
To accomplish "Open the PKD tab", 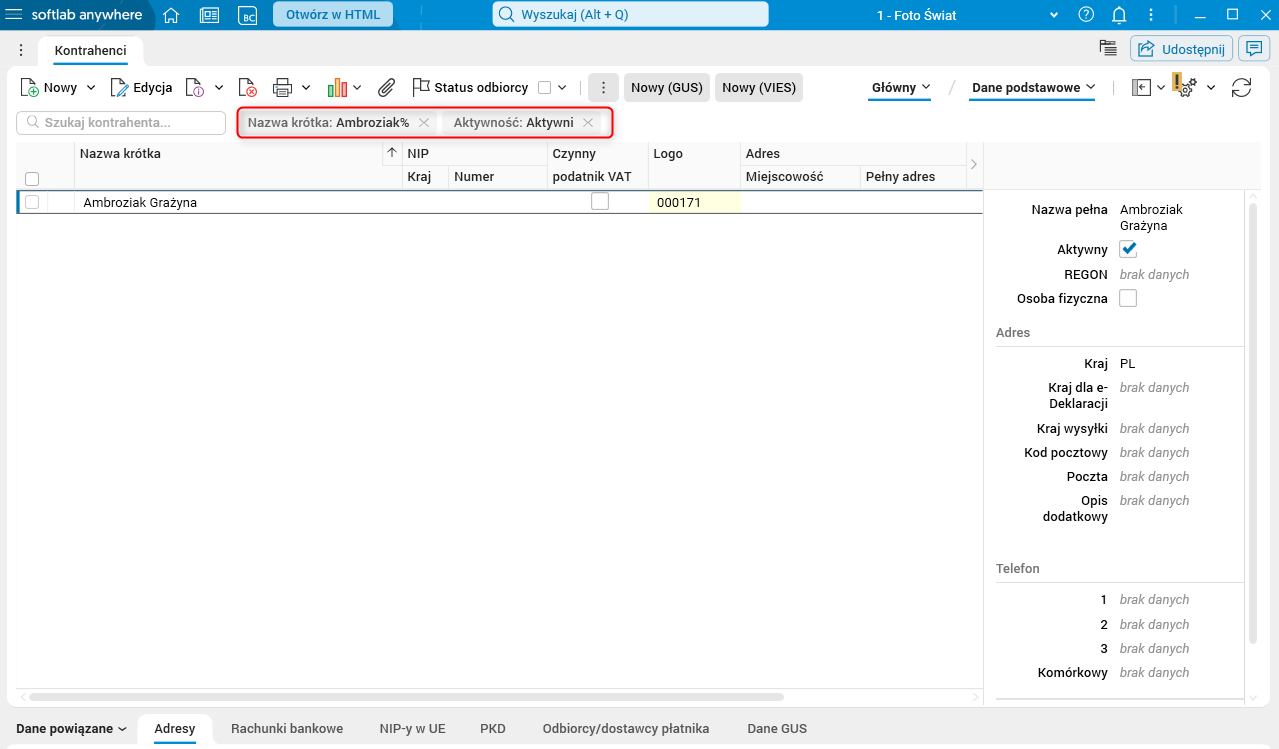I will (x=493, y=729).
